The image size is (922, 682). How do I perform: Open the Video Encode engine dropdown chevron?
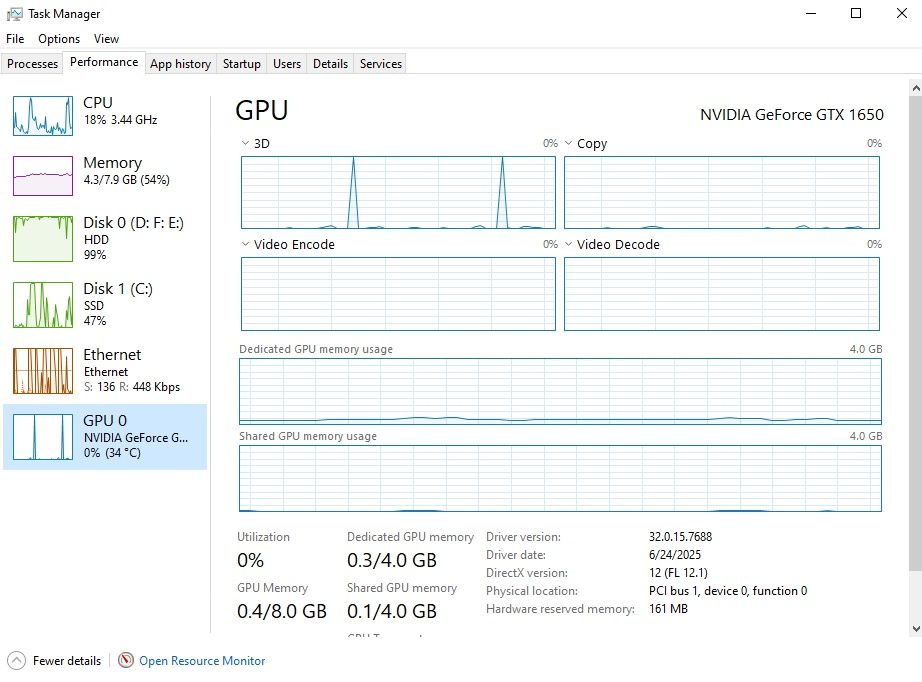[245, 244]
